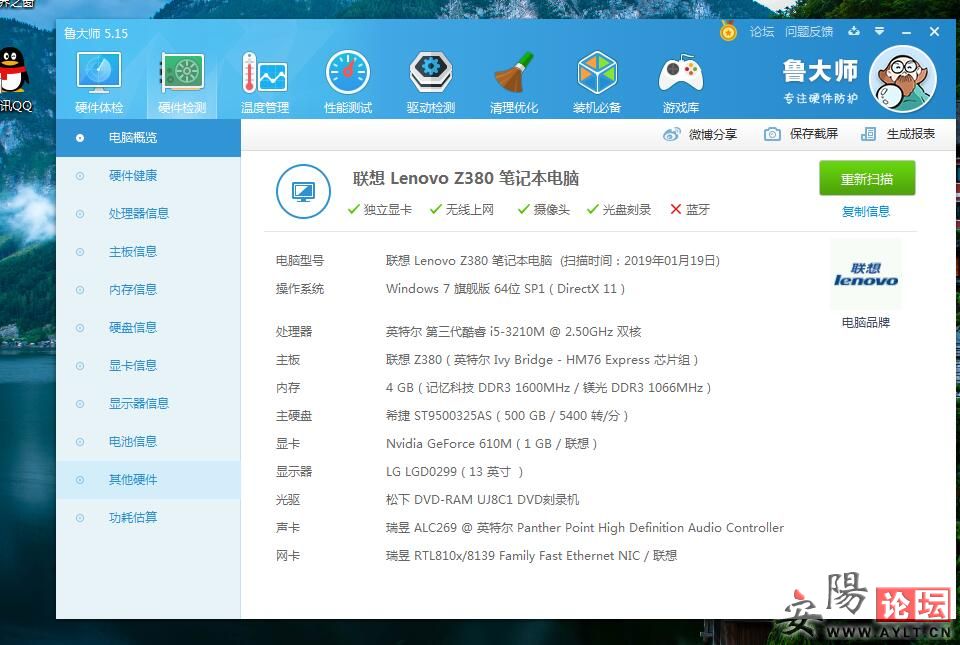Open 温度管理 temperature management

pyautogui.click(x=264, y=83)
